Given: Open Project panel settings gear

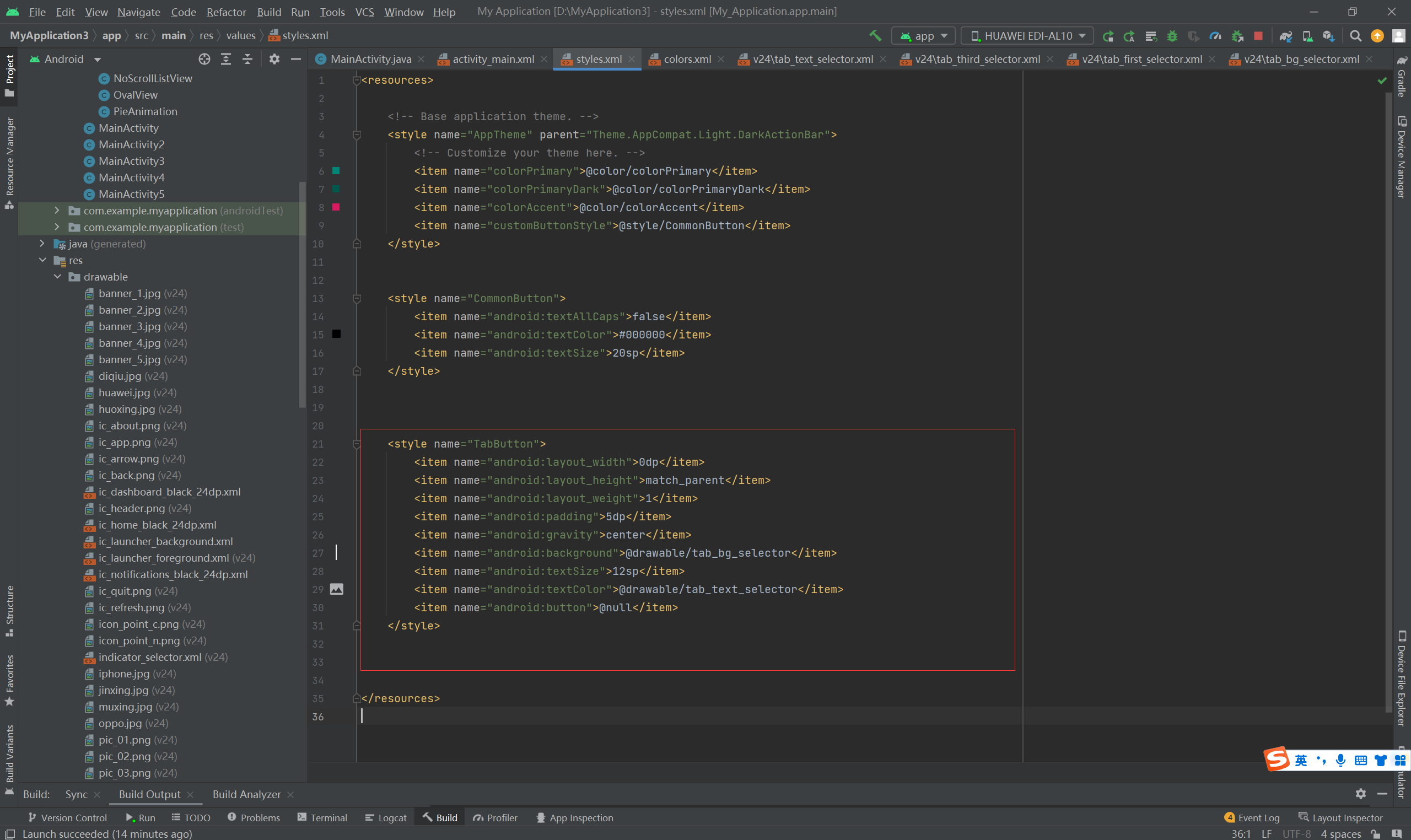Looking at the screenshot, I should click(274, 59).
